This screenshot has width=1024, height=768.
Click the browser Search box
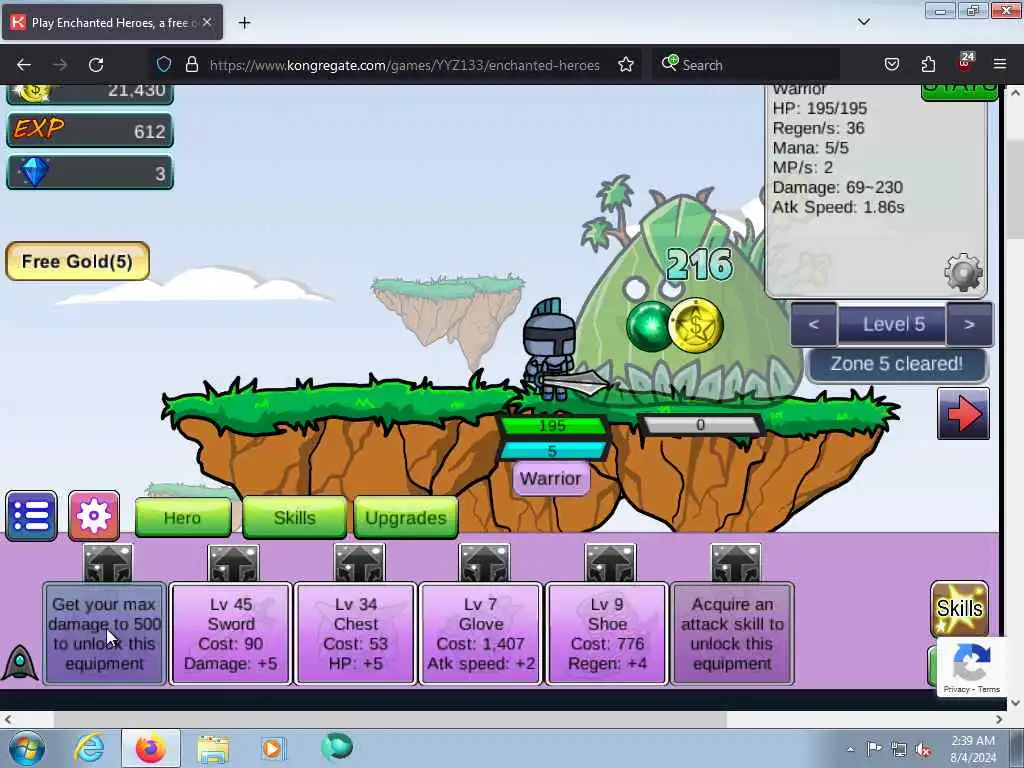[746, 65]
